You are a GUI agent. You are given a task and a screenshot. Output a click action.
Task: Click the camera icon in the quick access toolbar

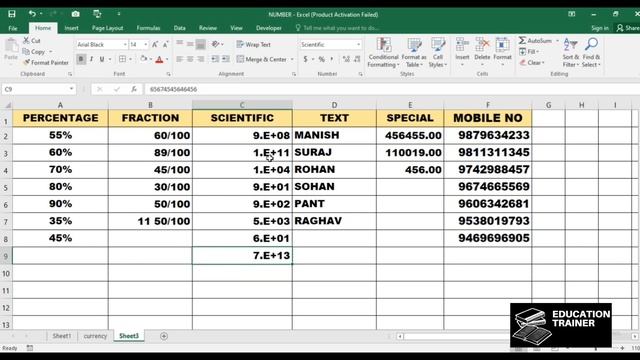(x=76, y=14)
